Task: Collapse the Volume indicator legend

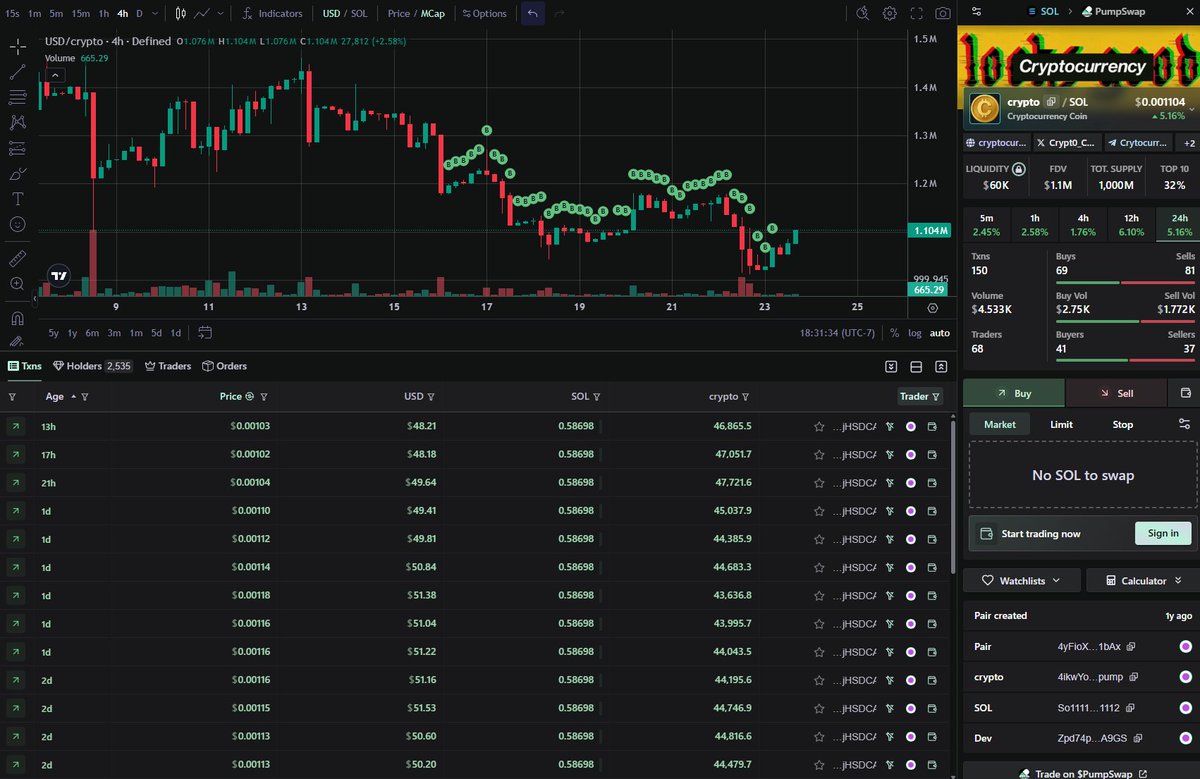Action: tap(55, 75)
